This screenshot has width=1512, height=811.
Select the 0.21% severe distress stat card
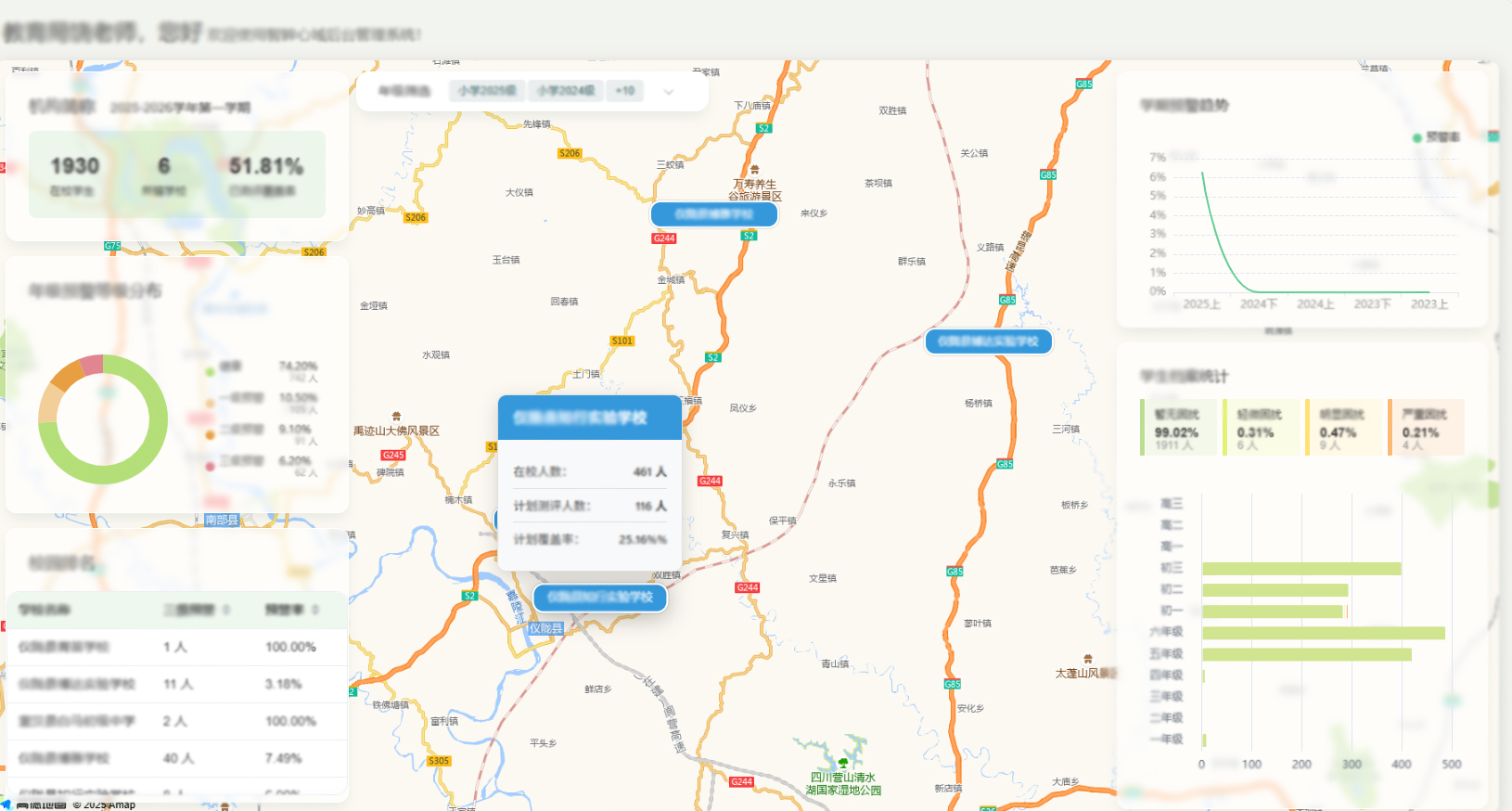pos(1428,428)
